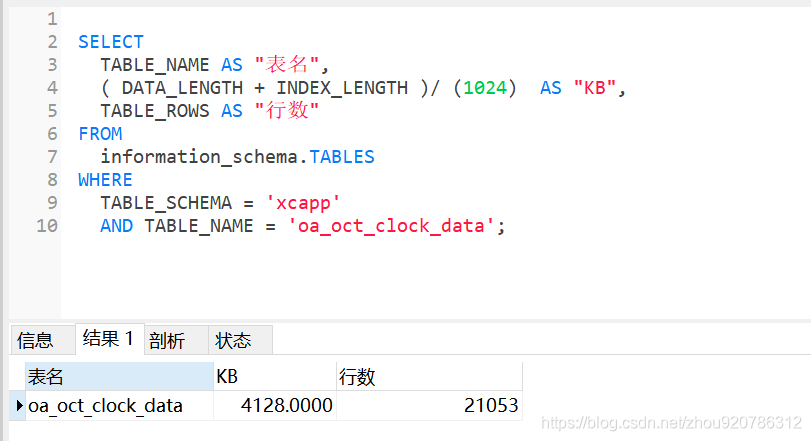Viewport: 811px width, 441px height.
Task: Click the 'xcapp' string in the editor
Action: [303, 203]
